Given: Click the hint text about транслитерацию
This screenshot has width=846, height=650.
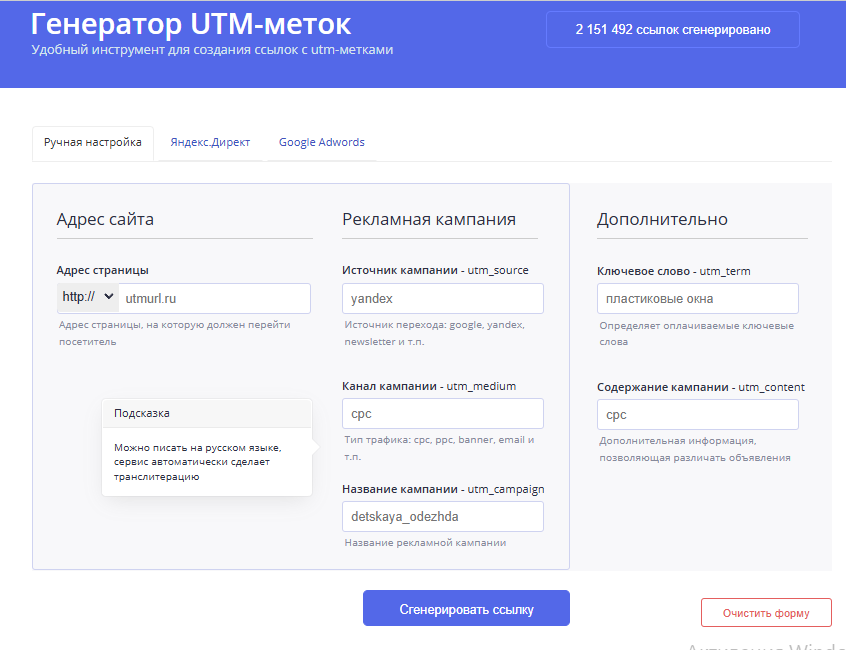Looking at the screenshot, I should click(197, 462).
